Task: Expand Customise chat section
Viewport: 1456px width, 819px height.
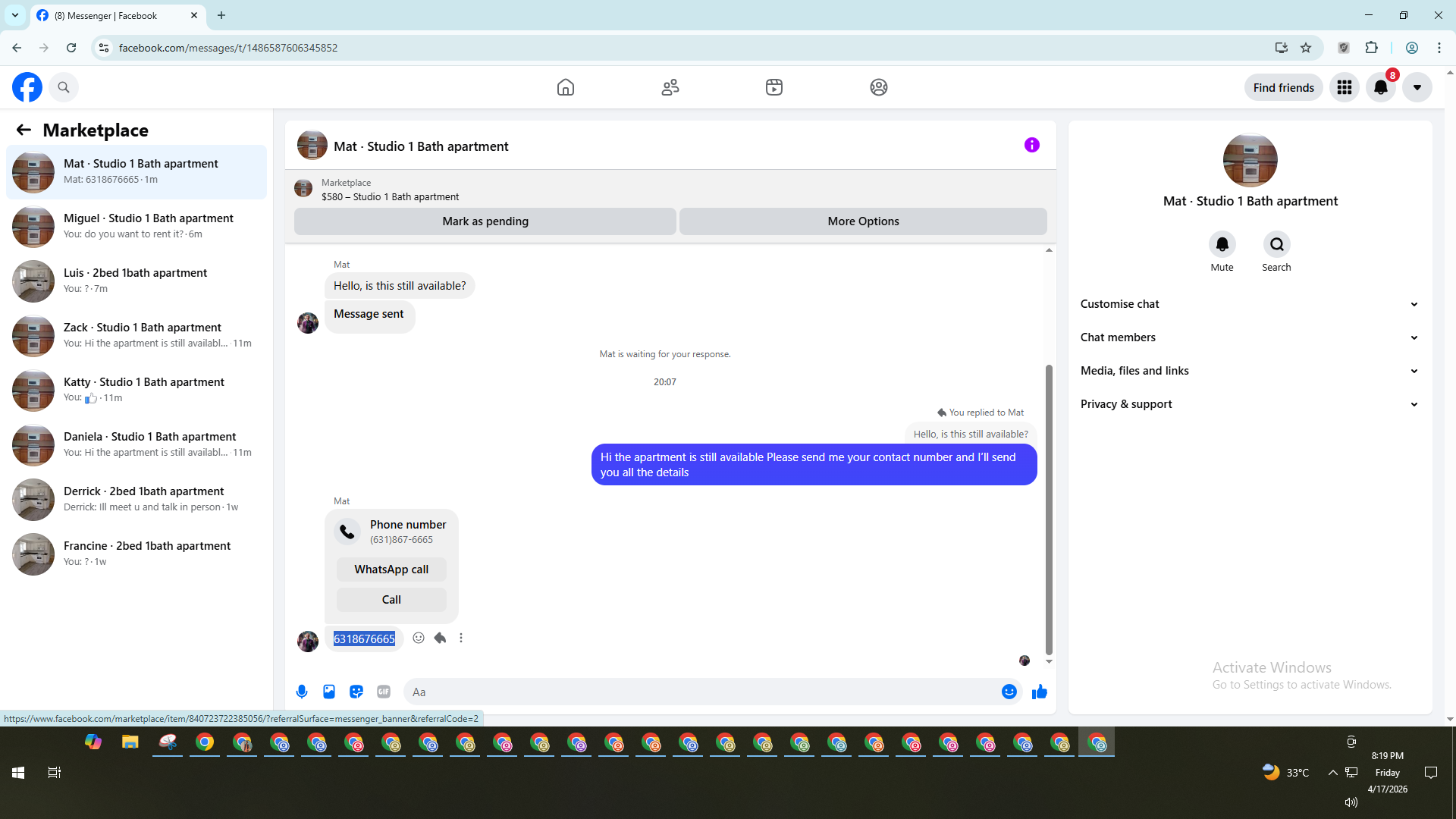Action: (1249, 304)
